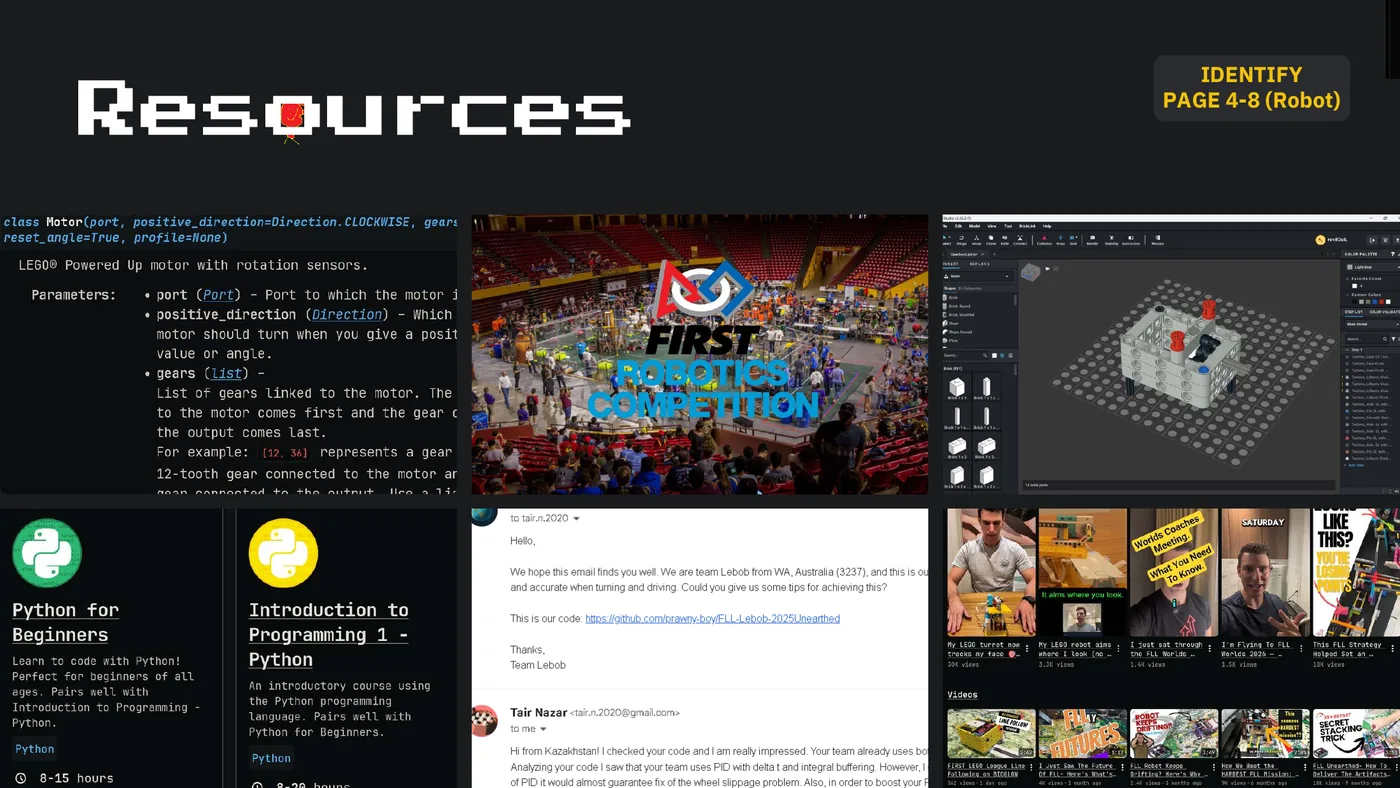Select the white favorite color swatch in Studio
This screenshot has width=1400, height=788.
click(1355, 286)
